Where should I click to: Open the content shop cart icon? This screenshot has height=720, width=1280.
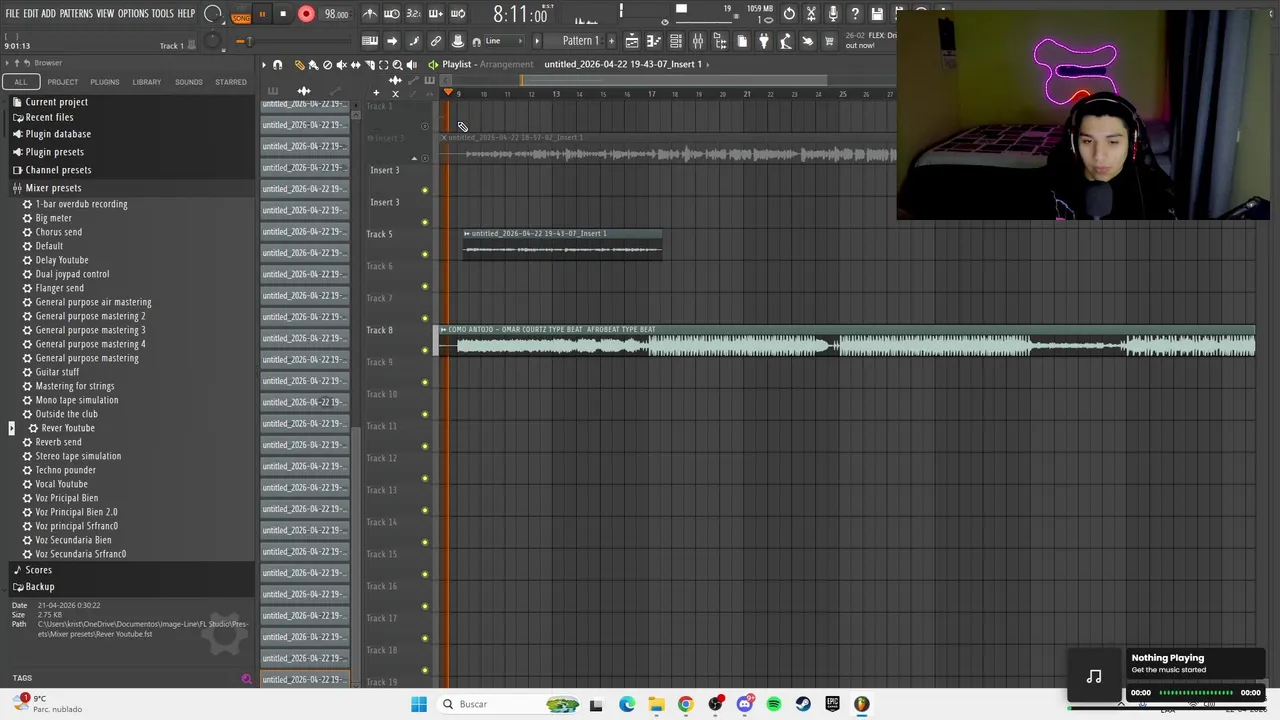[x=829, y=41]
